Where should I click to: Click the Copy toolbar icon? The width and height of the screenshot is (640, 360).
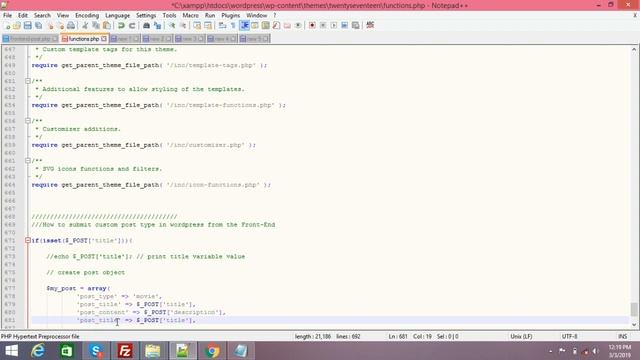(x=96, y=26)
